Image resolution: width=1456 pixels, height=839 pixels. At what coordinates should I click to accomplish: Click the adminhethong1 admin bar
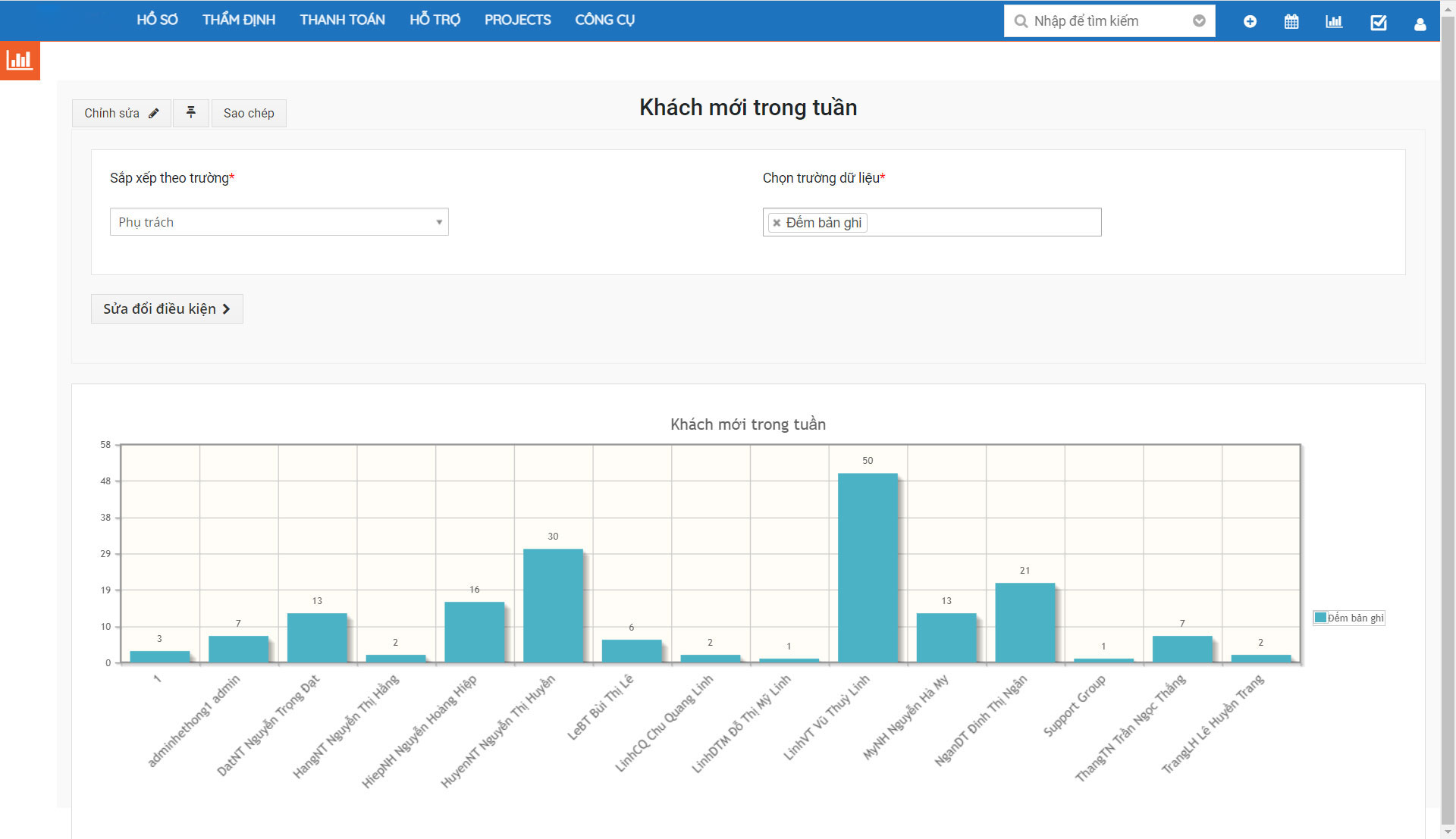tap(238, 649)
